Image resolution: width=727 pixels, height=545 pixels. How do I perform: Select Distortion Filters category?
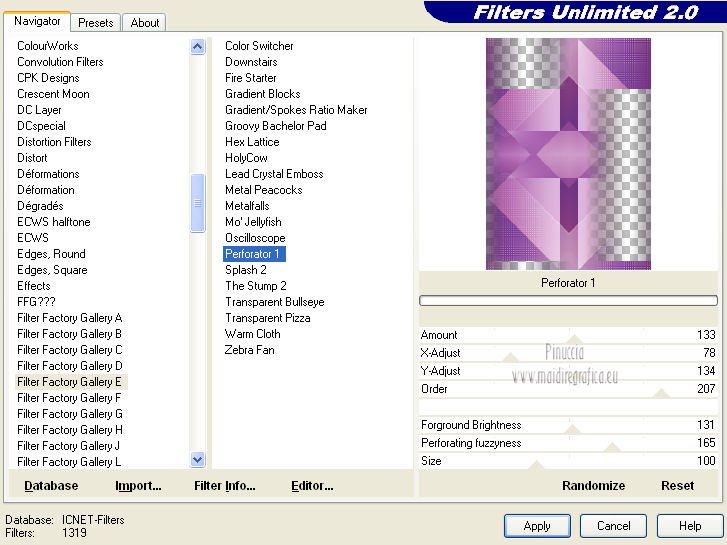pos(54,142)
